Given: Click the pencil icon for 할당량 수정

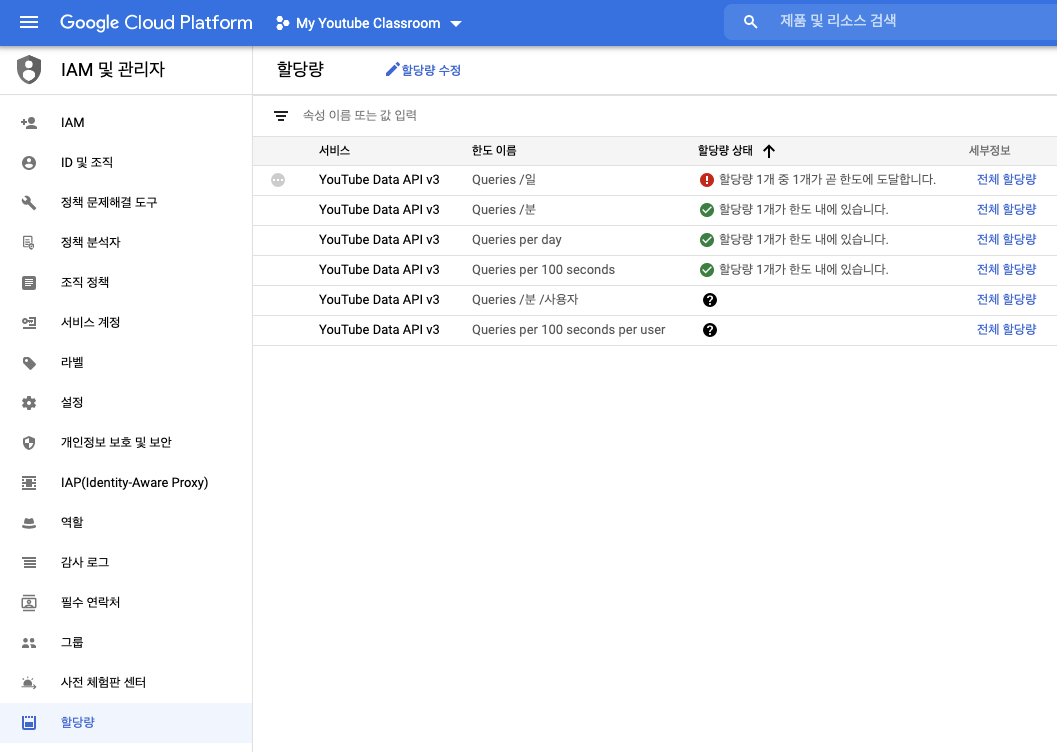Looking at the screenshot, I should [392, 69].
